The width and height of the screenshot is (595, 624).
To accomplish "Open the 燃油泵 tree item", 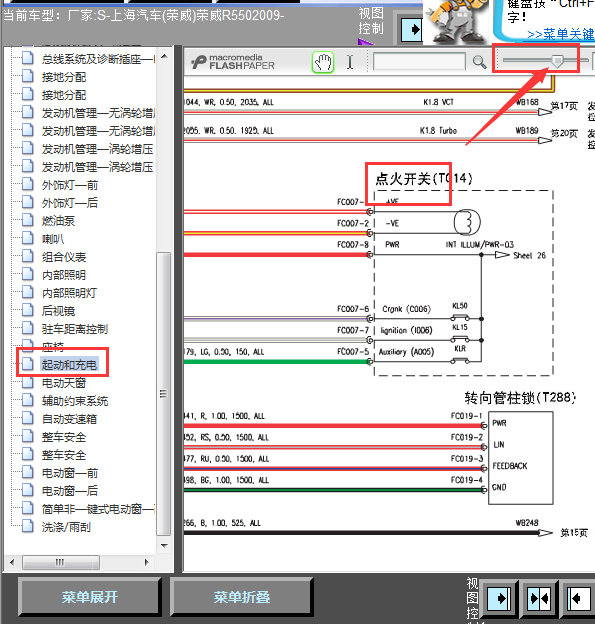I will pyautogui.click(x=58, y=221).
